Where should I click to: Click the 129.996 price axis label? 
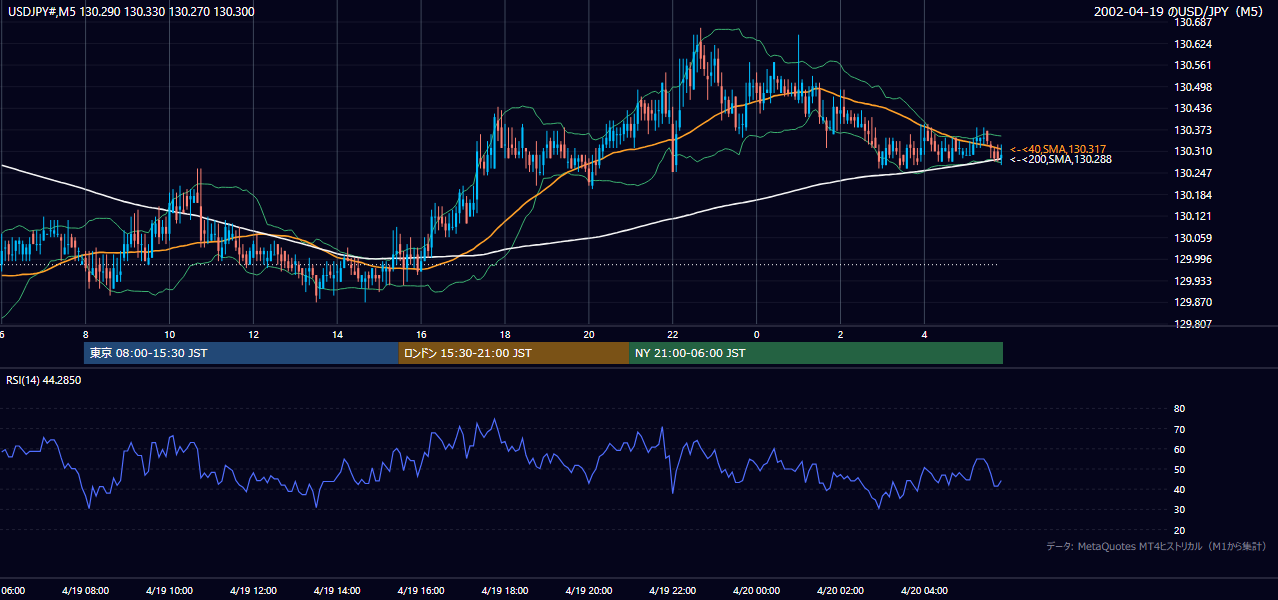tap(1192, 259)
